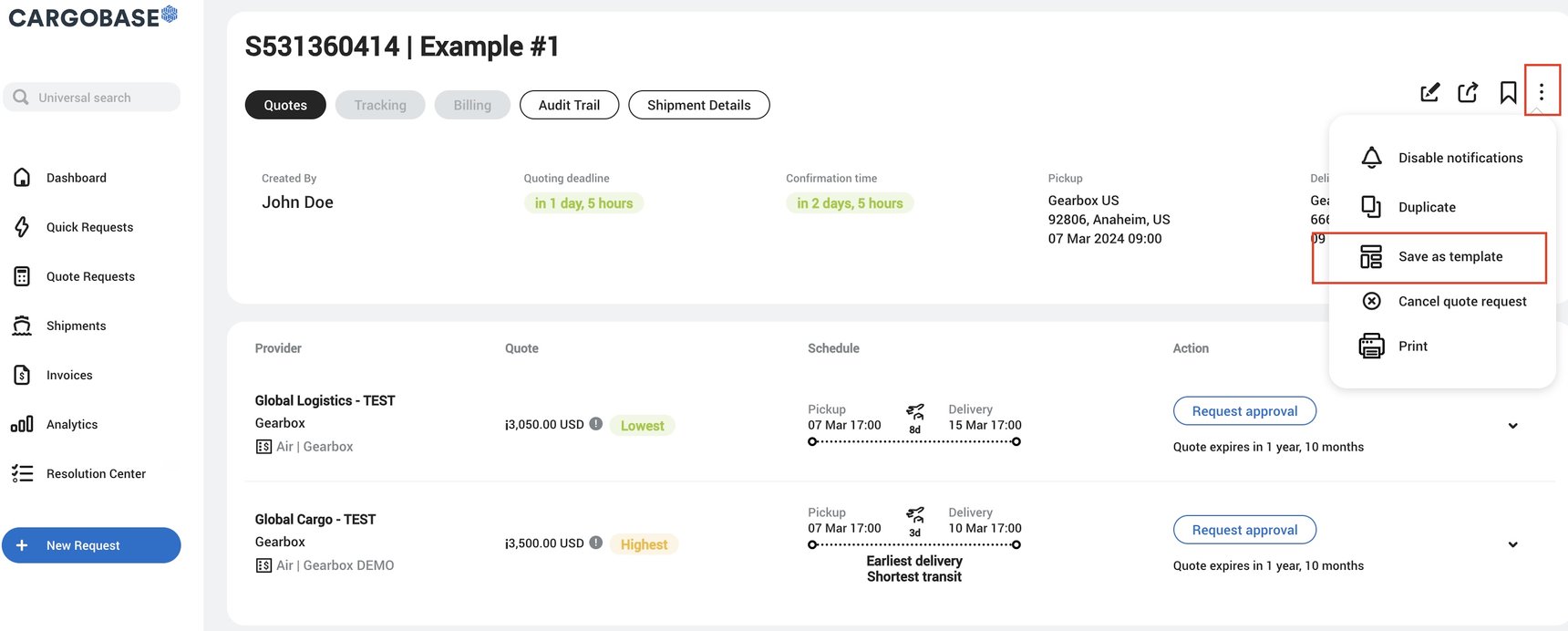This screenshot has height=631, width=1568.
Task: Choose Duplicate from the options menu
Action: (1427, 207)
